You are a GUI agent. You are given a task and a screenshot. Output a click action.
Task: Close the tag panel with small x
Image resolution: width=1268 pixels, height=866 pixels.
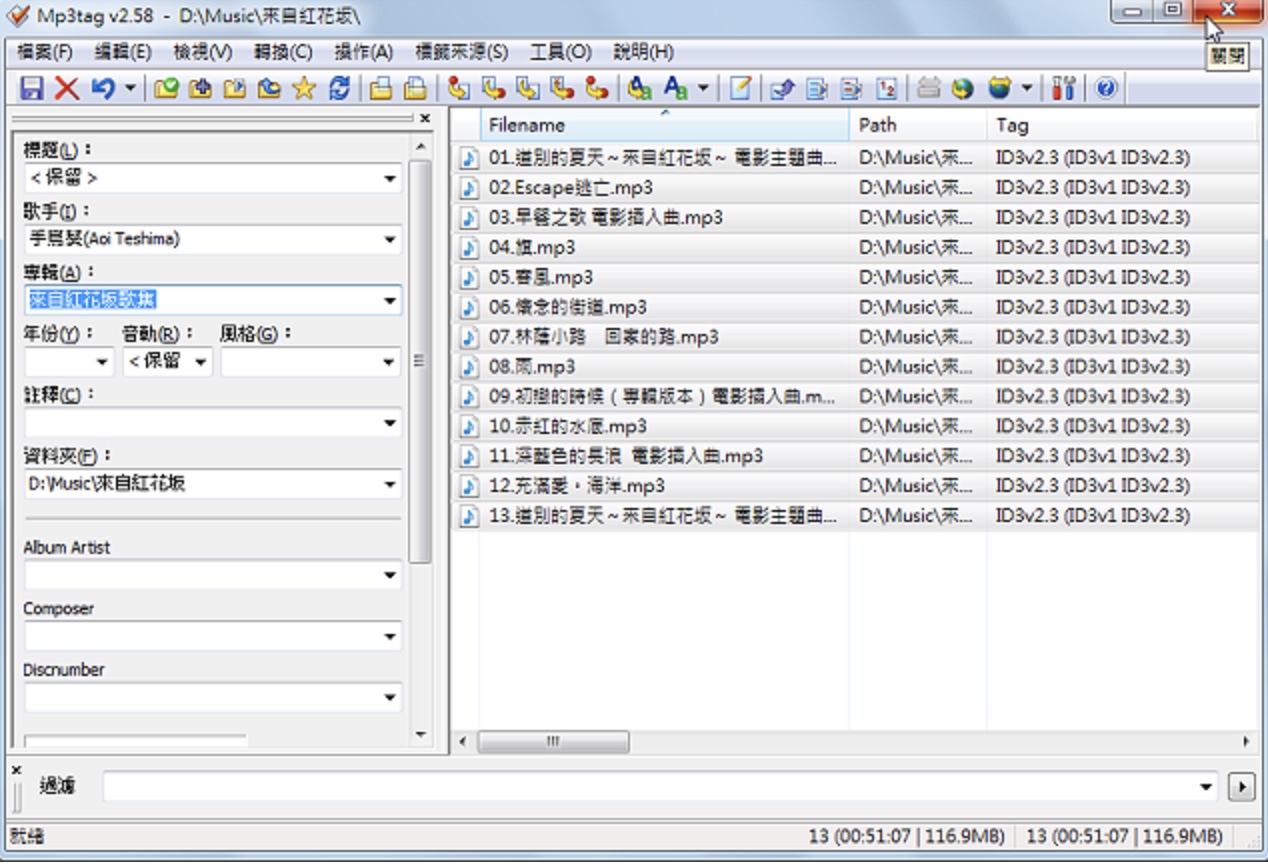(x=425, y=118)
